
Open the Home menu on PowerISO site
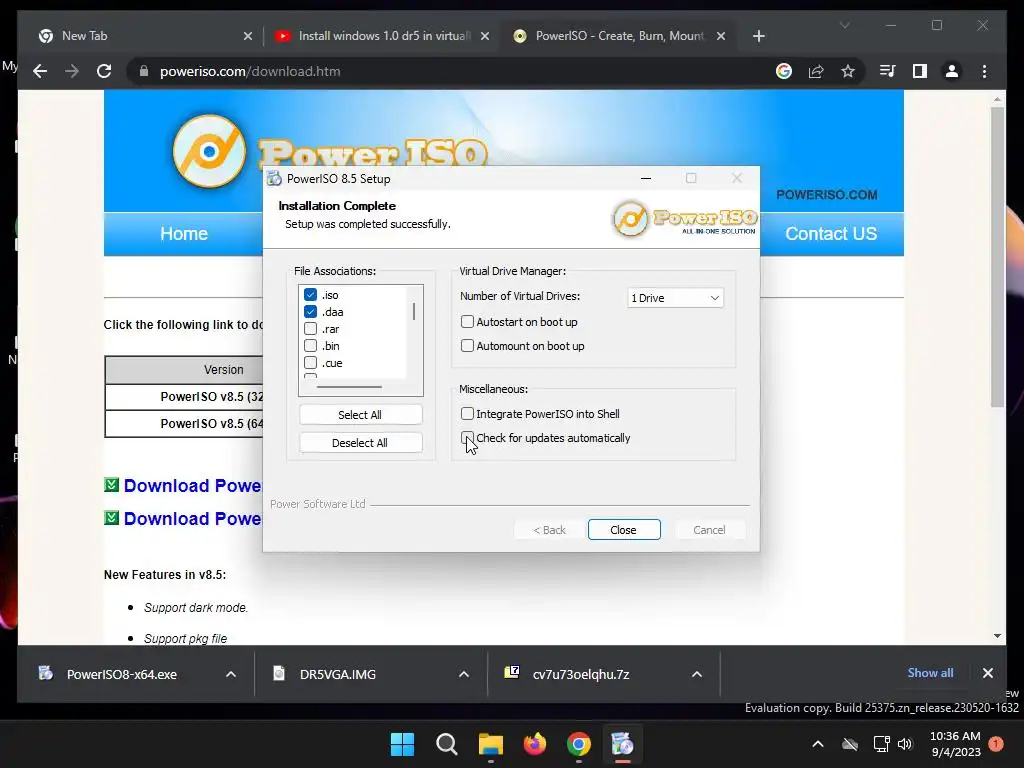pos(184,234)
